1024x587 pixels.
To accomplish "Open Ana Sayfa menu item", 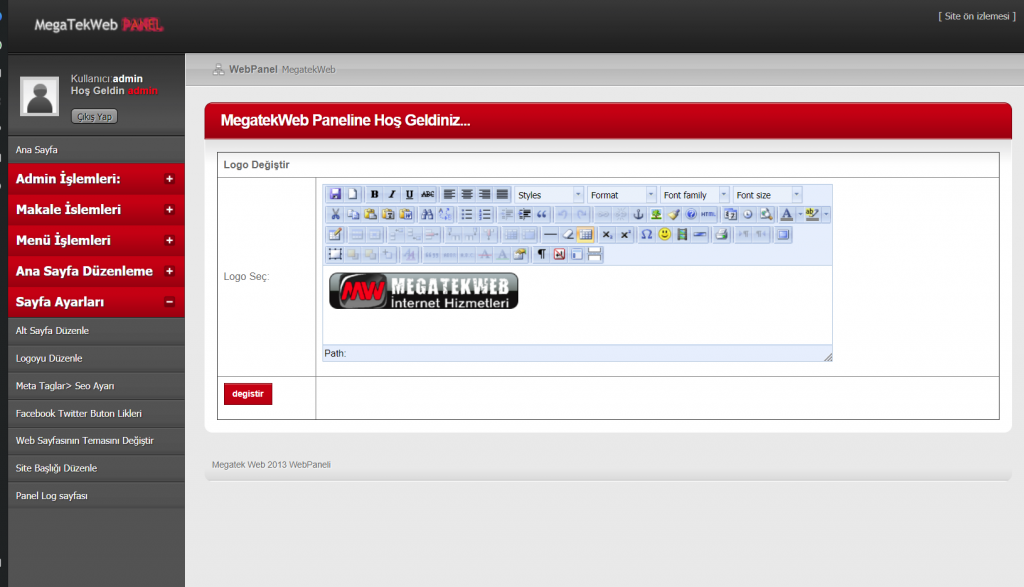I will pos(97,150).
